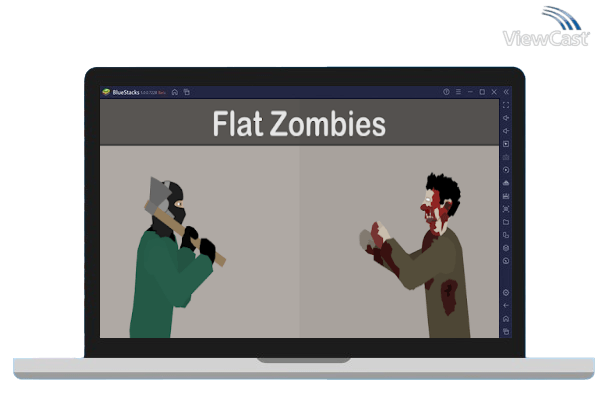
Task: Click the BlueStacks logo icon
Action: [x=106, y=92]
